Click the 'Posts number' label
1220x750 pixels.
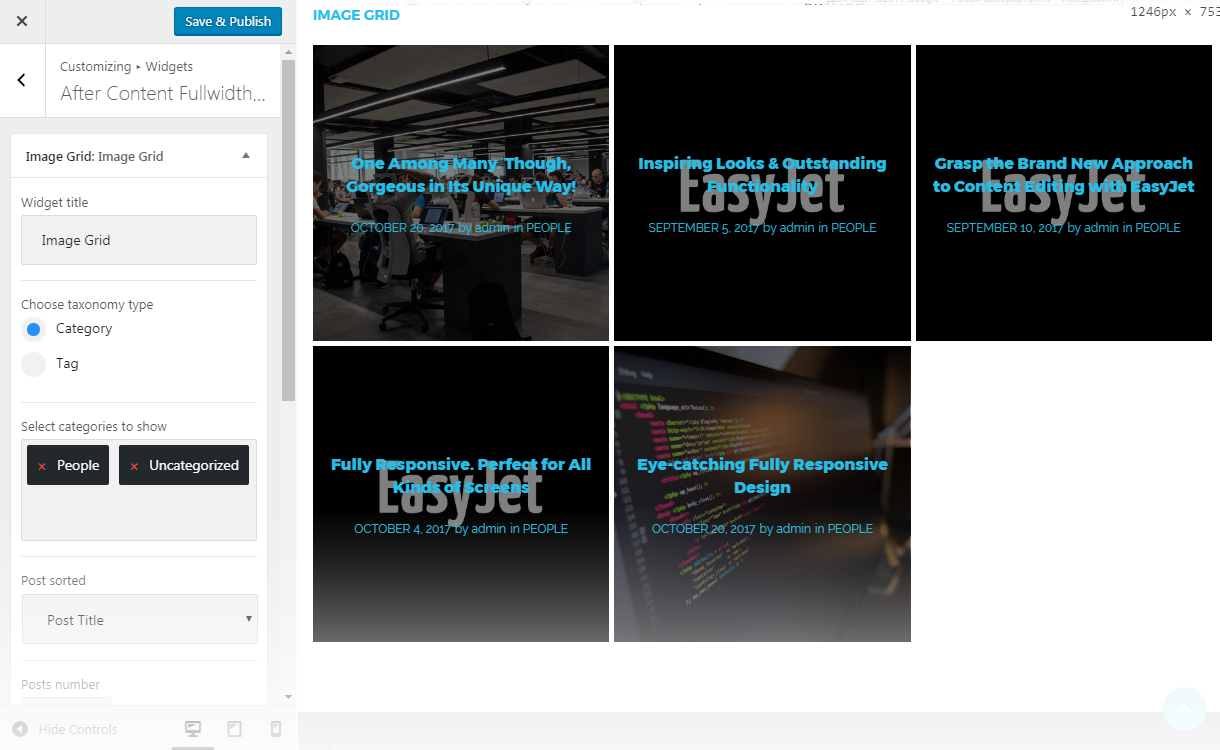[x=61, y=685]
